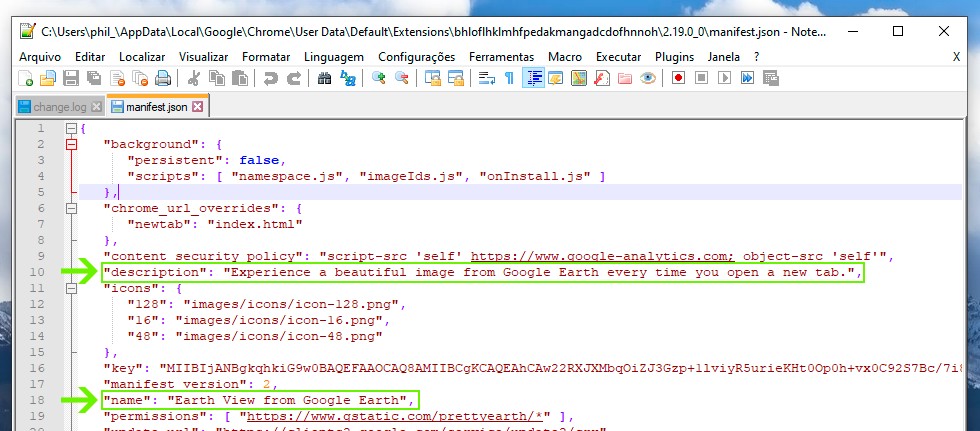Screen dimensions: 980x431
Task: Collapse the "icons" block fold marker
Action: [71, 288]
